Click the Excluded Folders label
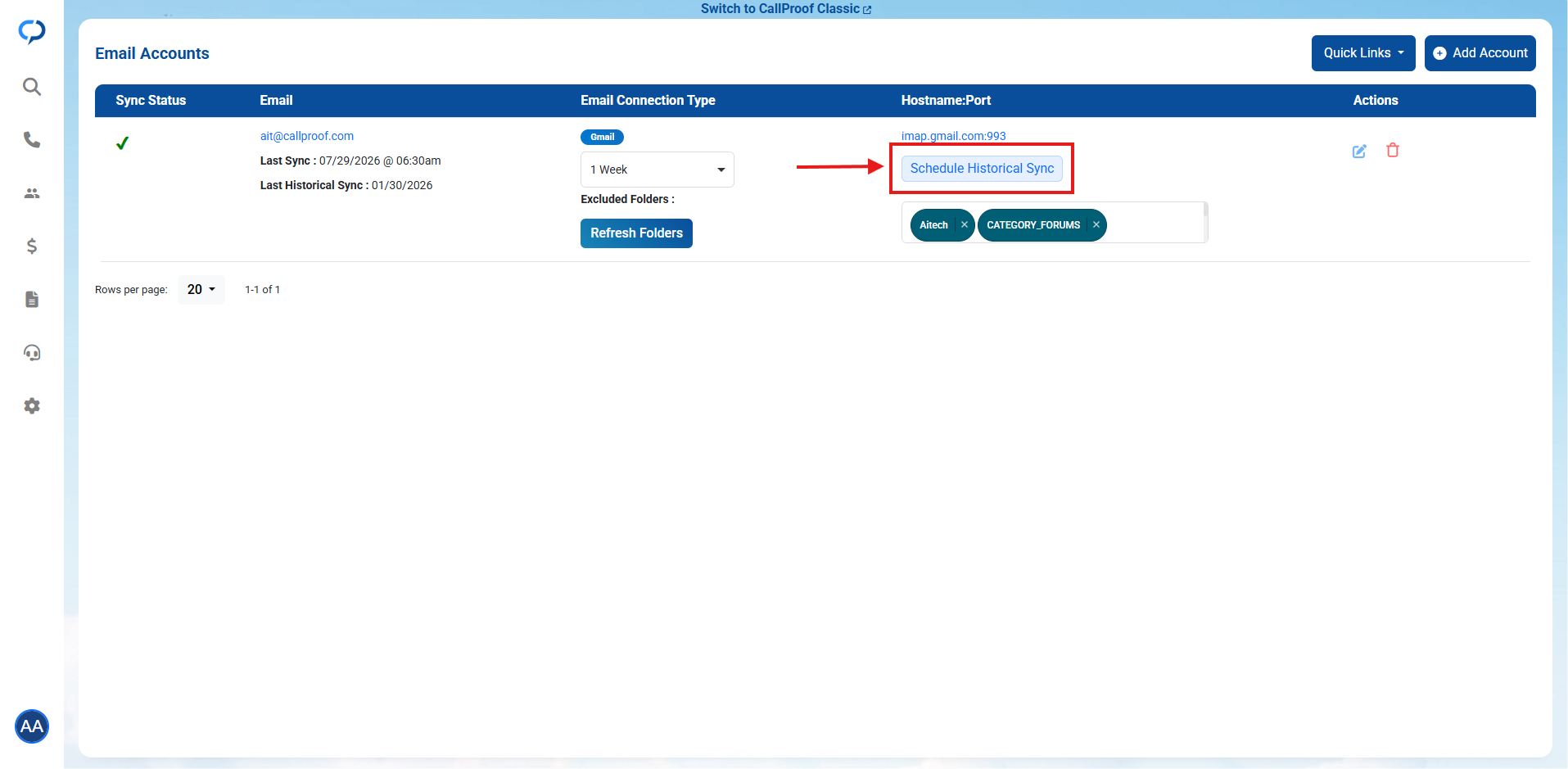Screen dimensions: 1568x769 627,199
